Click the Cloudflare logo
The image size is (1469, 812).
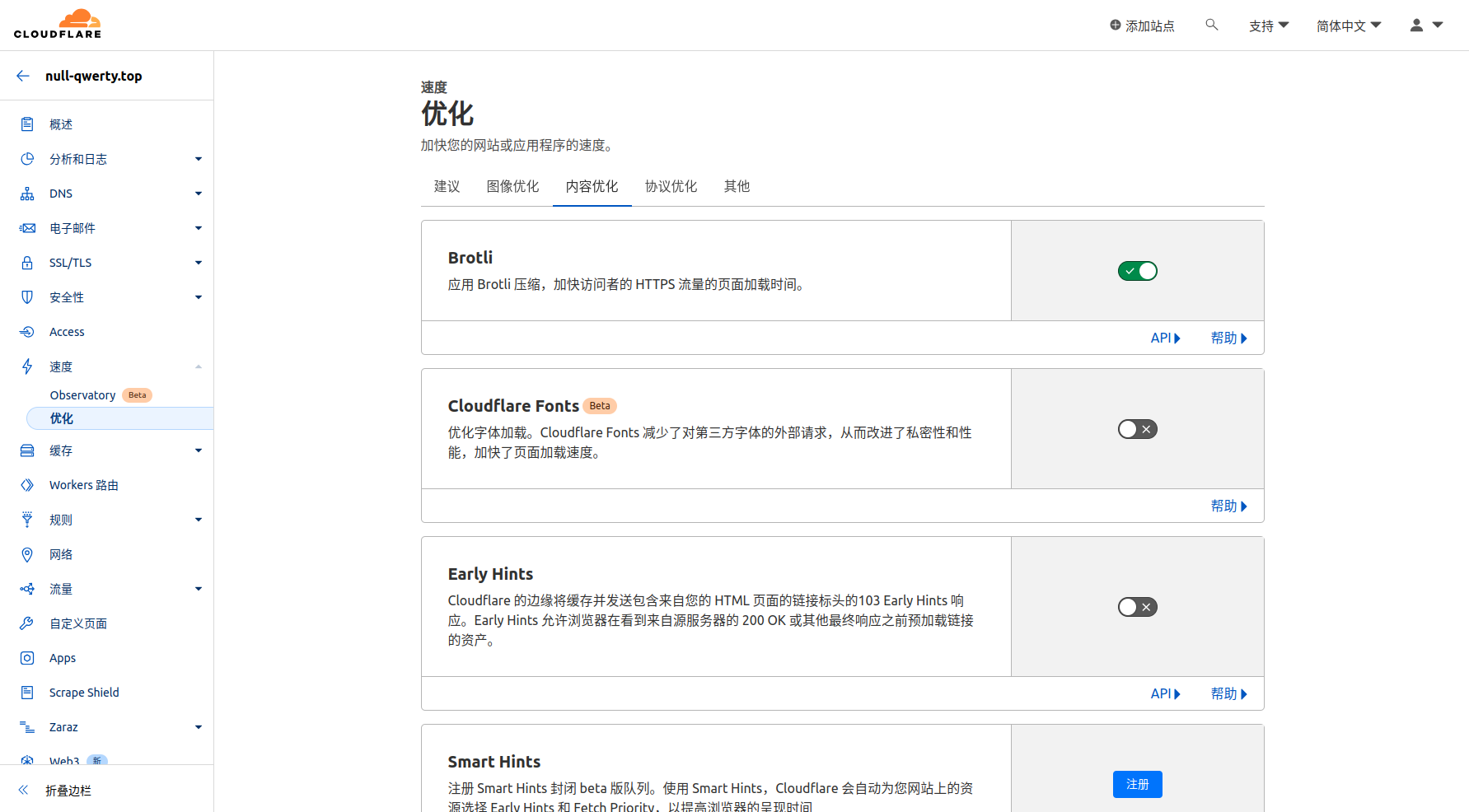[58, 25]
